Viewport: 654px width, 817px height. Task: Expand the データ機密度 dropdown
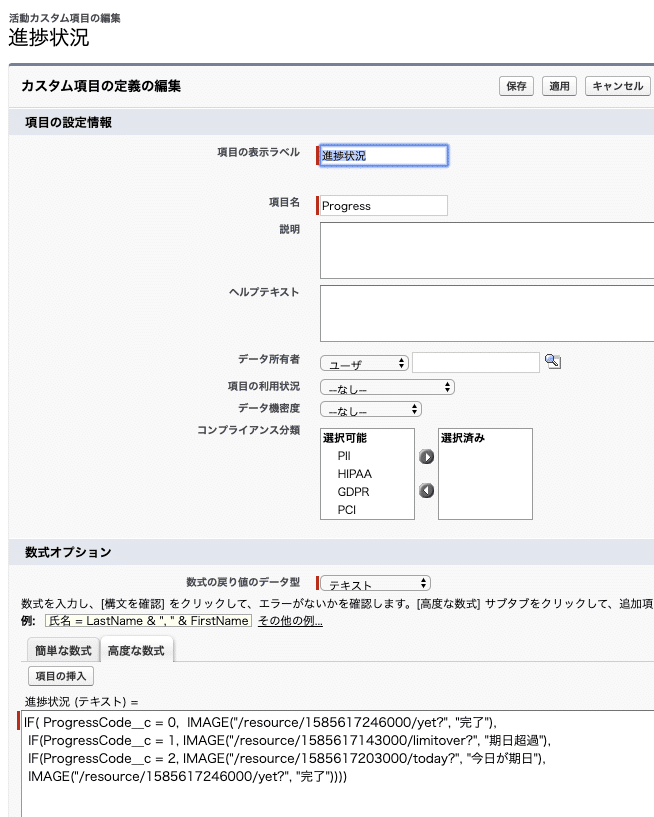click(371, 409)
